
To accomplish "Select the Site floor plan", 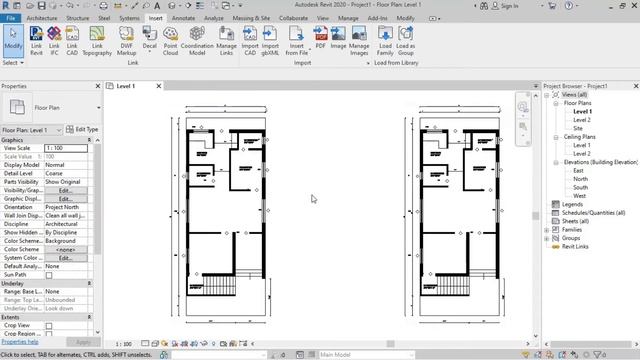I will (578, 129).
